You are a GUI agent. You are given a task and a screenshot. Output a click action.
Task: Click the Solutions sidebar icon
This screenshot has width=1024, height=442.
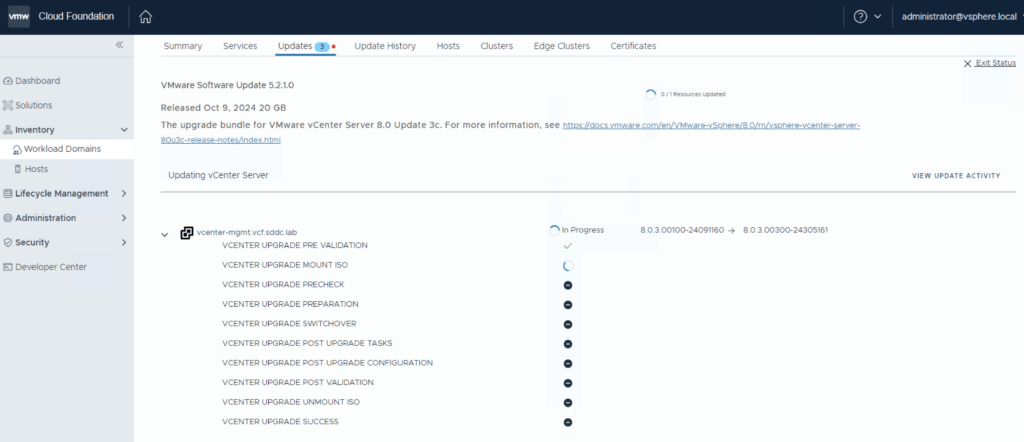point(8,105)
